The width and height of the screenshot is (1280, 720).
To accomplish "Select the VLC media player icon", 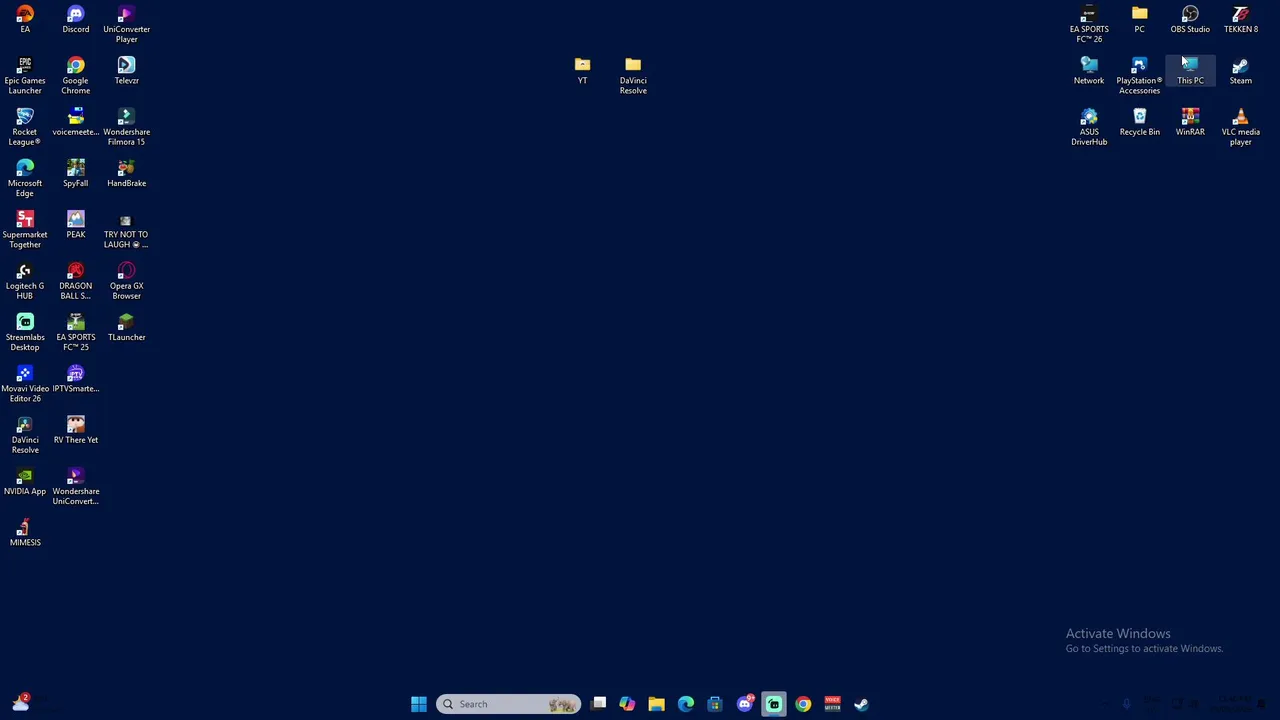I will [1241, 127].
